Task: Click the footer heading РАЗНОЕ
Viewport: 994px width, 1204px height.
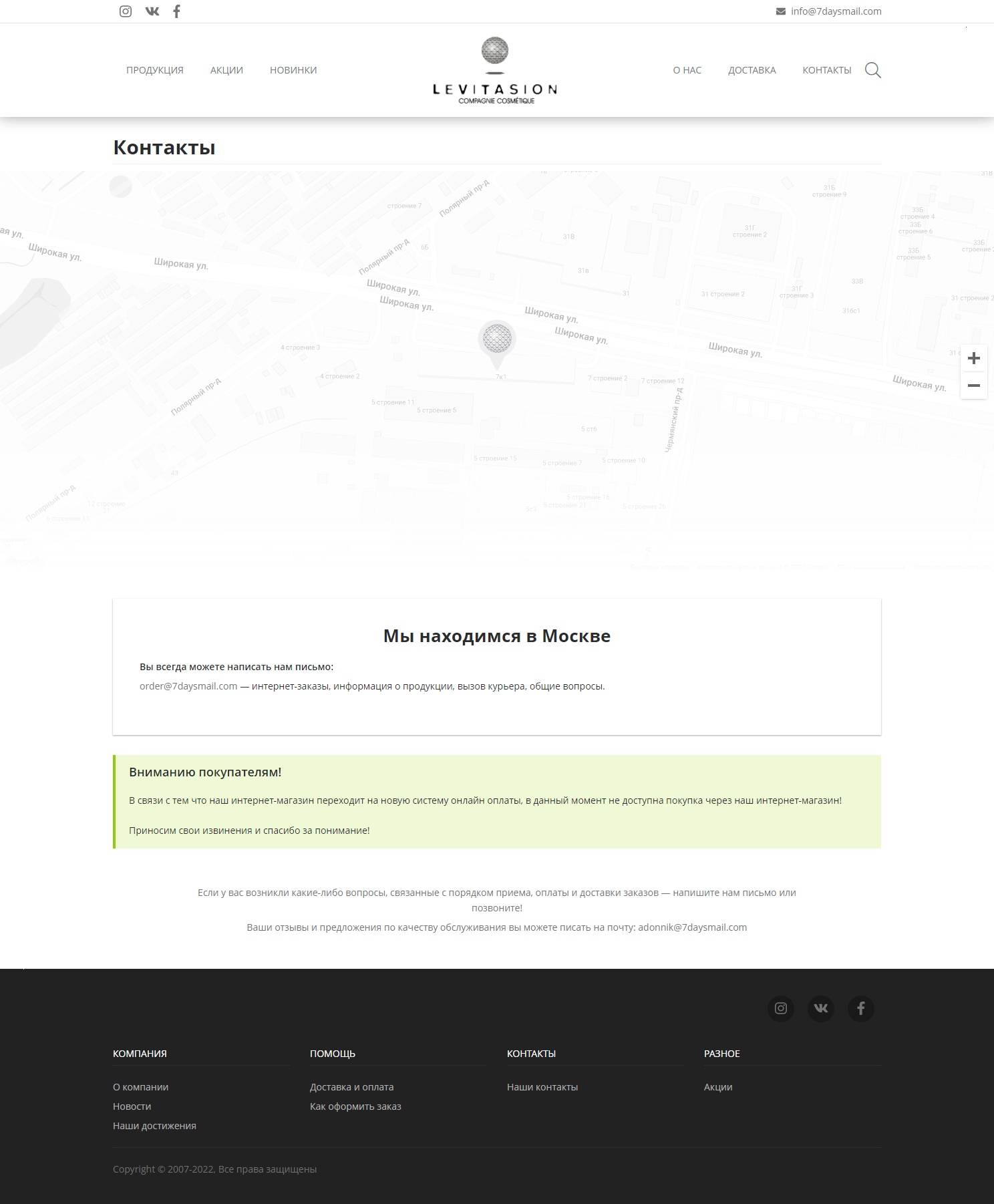Action: tap(722, 1054)
